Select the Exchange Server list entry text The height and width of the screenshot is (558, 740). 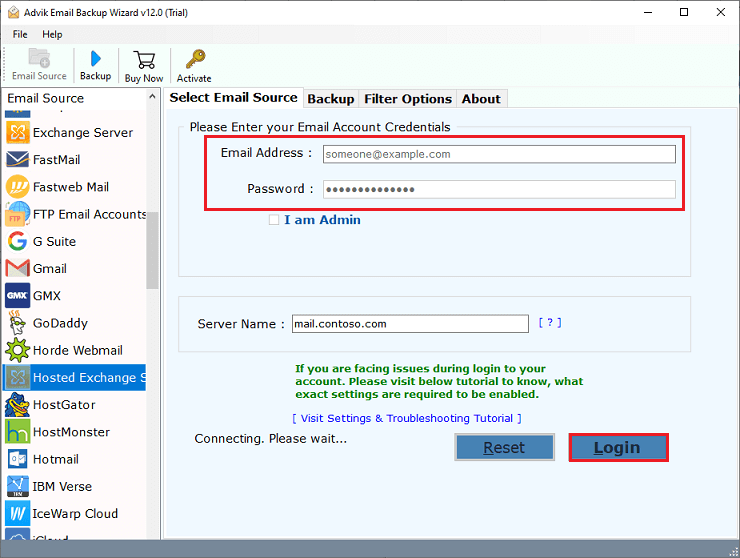tap(83, 133)
